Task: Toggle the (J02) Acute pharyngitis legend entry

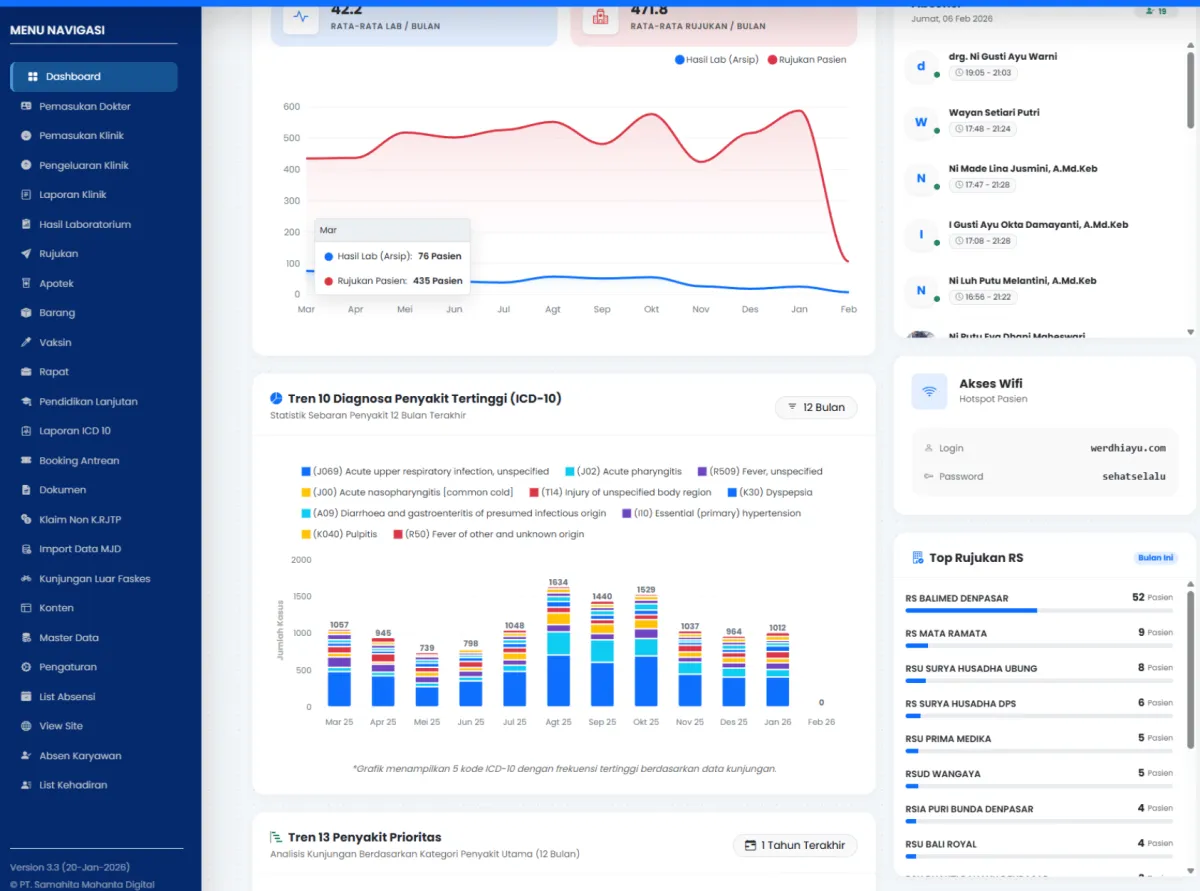Action: 624,472
